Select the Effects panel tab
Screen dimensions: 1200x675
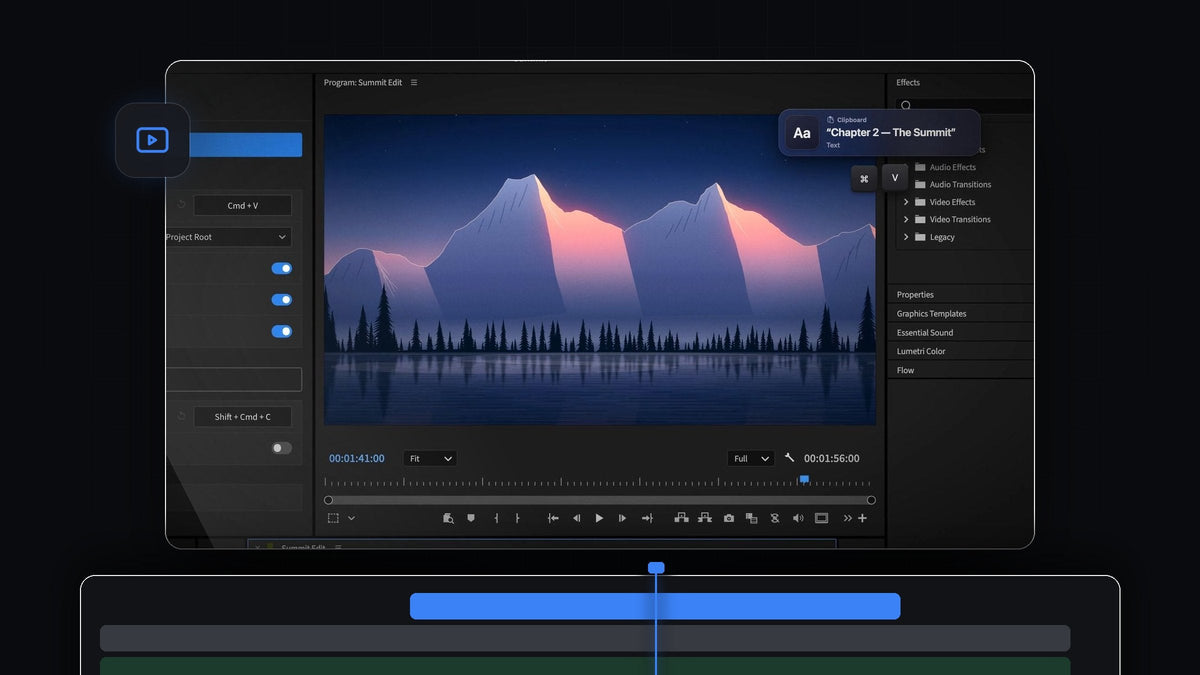pyautogui.click(x=908, y=82)
